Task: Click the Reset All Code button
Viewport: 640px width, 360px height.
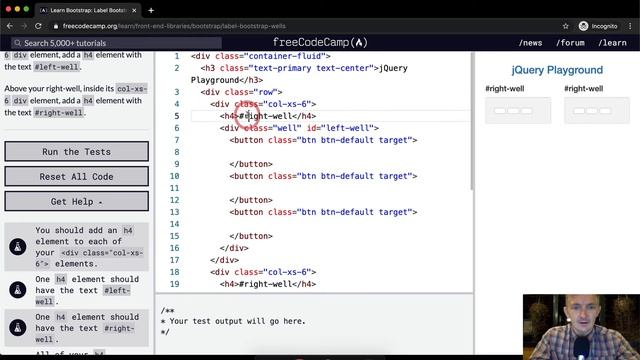Action: 76,176
